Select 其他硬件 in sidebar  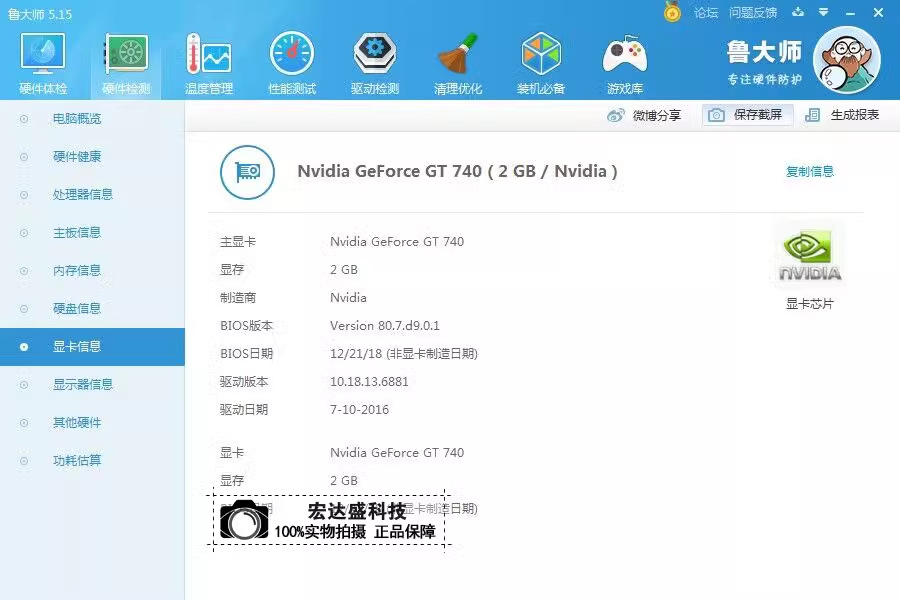pyautogui.click(x=92, y=423)
